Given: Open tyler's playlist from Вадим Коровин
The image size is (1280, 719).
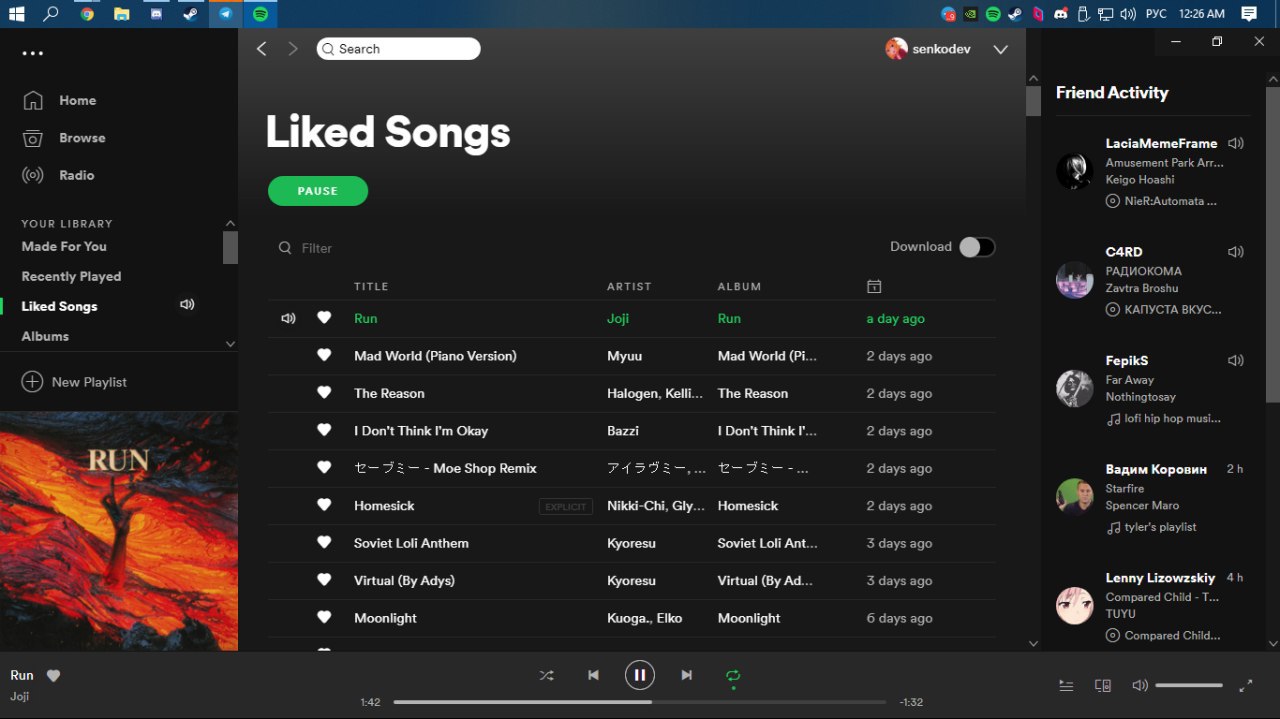Looking at the screenshot, I should pos(1160,527).
